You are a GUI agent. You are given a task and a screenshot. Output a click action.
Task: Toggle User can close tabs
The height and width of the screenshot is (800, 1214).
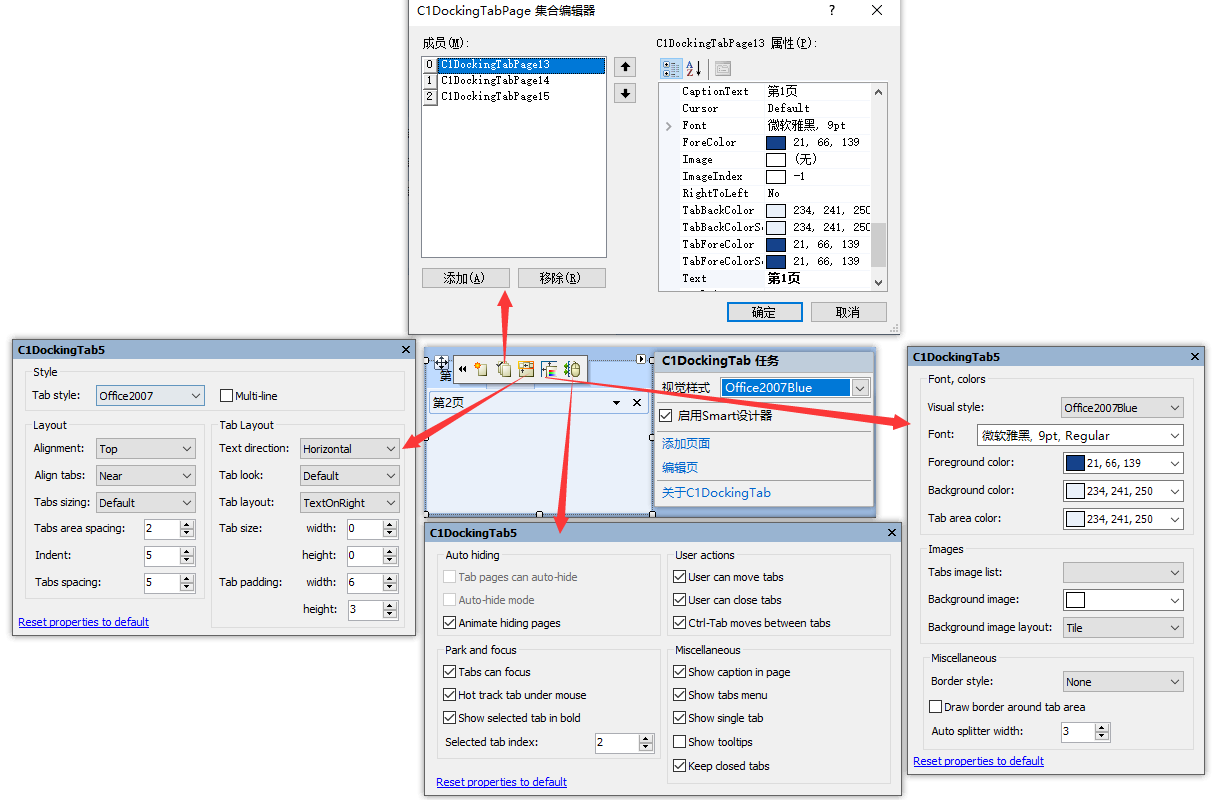679,600
